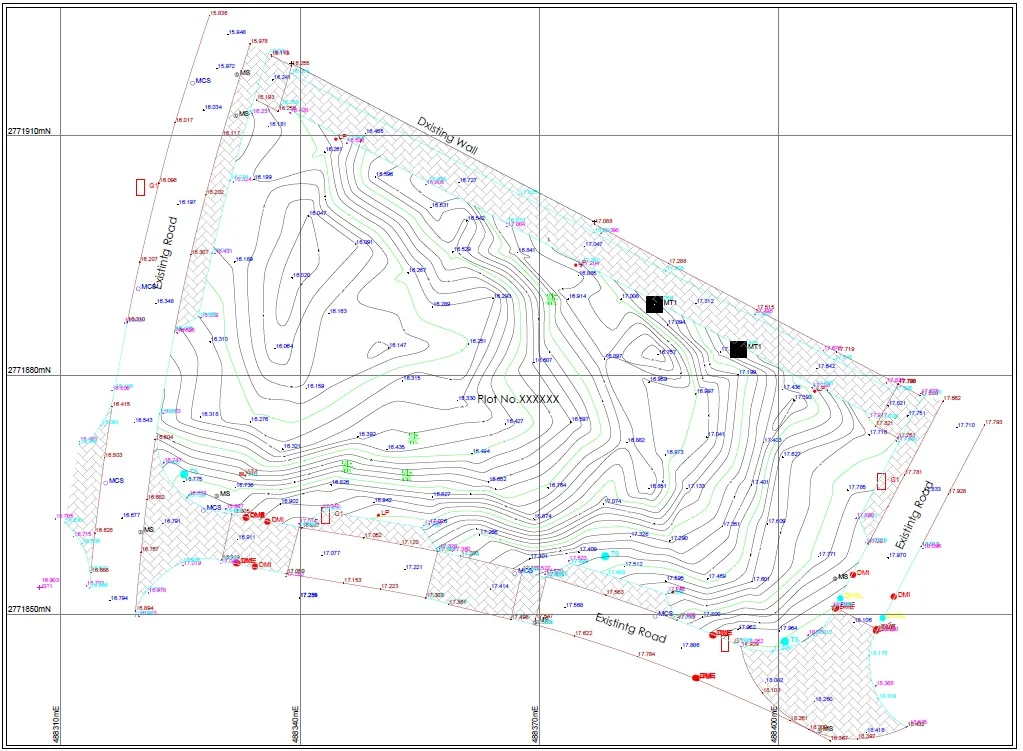Select the green tree symbol near 16.914
This screenshot has height=751, width=1023.
(x=552, y=298)
